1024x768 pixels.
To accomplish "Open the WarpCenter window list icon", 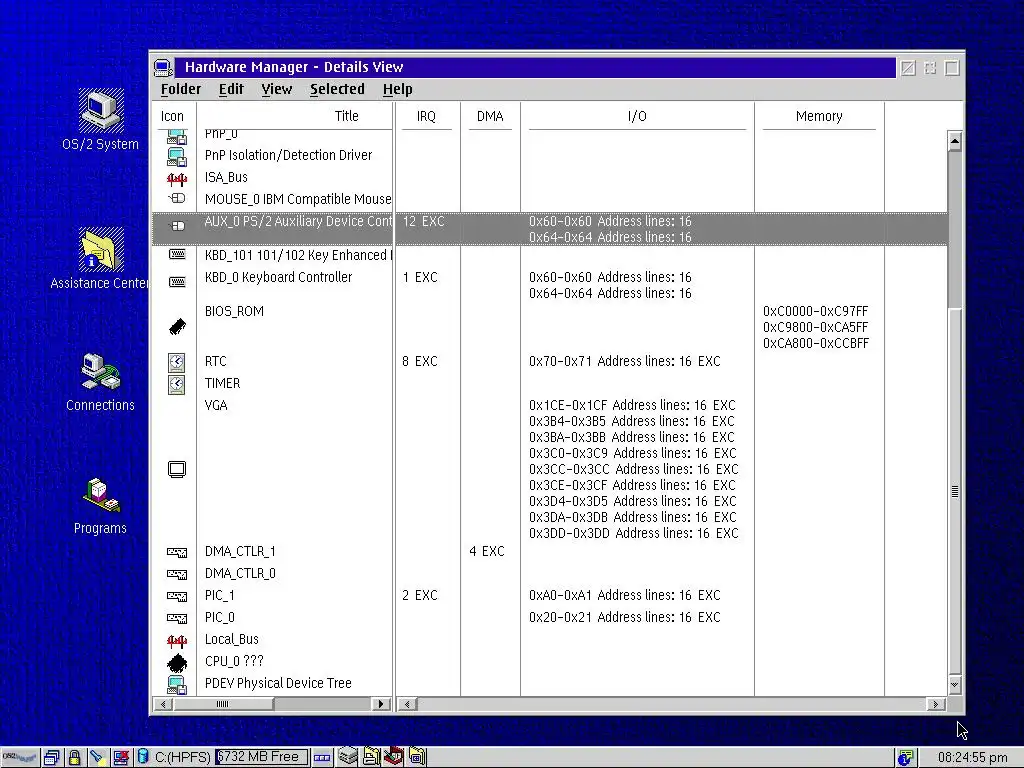I will pos(52,758).
